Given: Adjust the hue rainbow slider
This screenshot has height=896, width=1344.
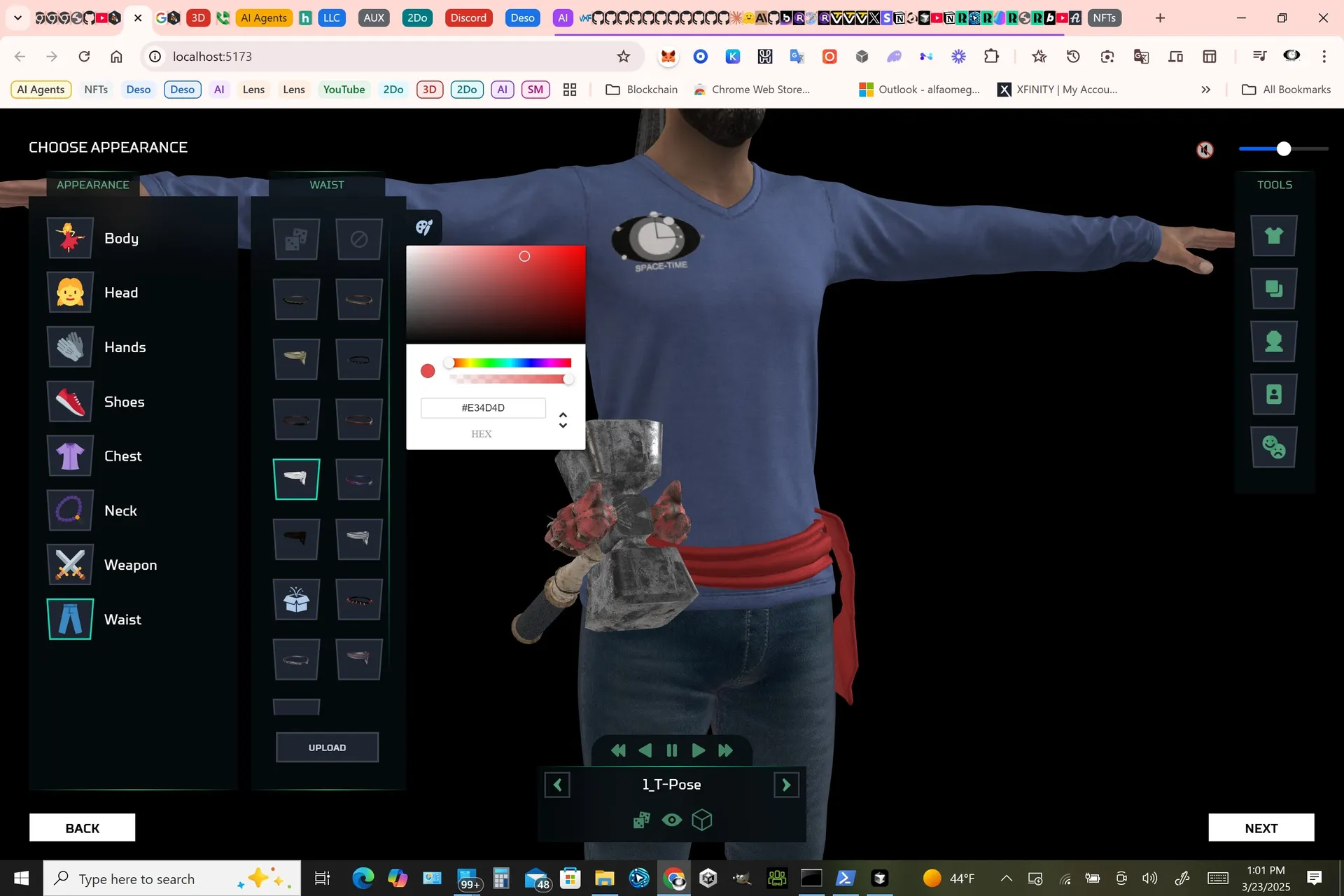Looking at the screenshot, I should 510,363.
